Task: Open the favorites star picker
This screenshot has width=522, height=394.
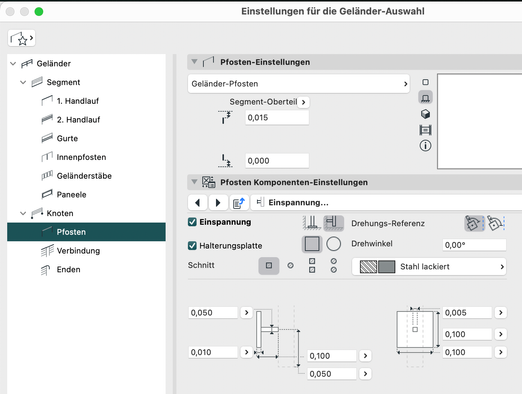Action: [21, 38]
